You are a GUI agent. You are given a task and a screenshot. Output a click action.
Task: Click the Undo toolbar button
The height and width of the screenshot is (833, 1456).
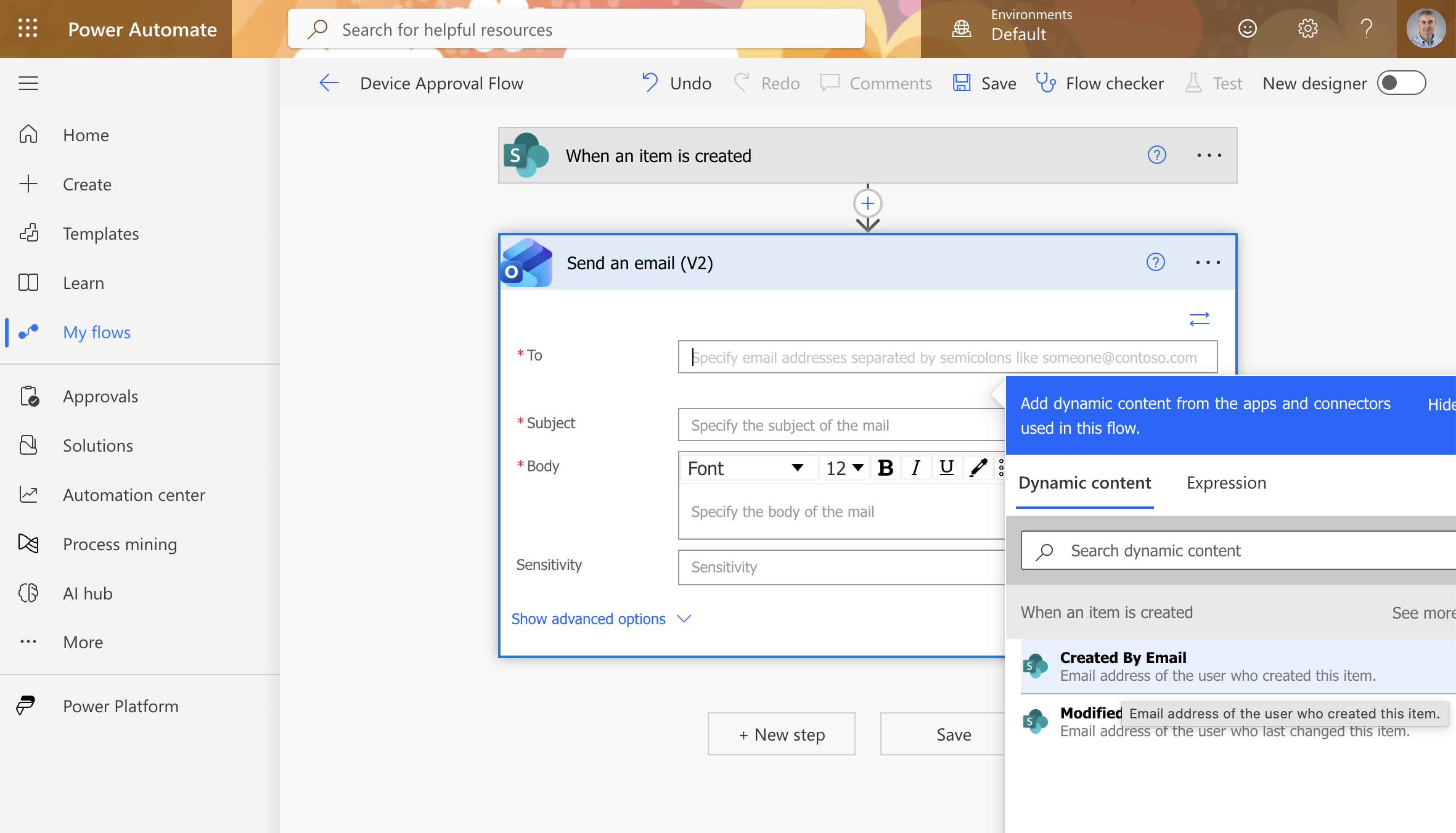coord(676,83)
